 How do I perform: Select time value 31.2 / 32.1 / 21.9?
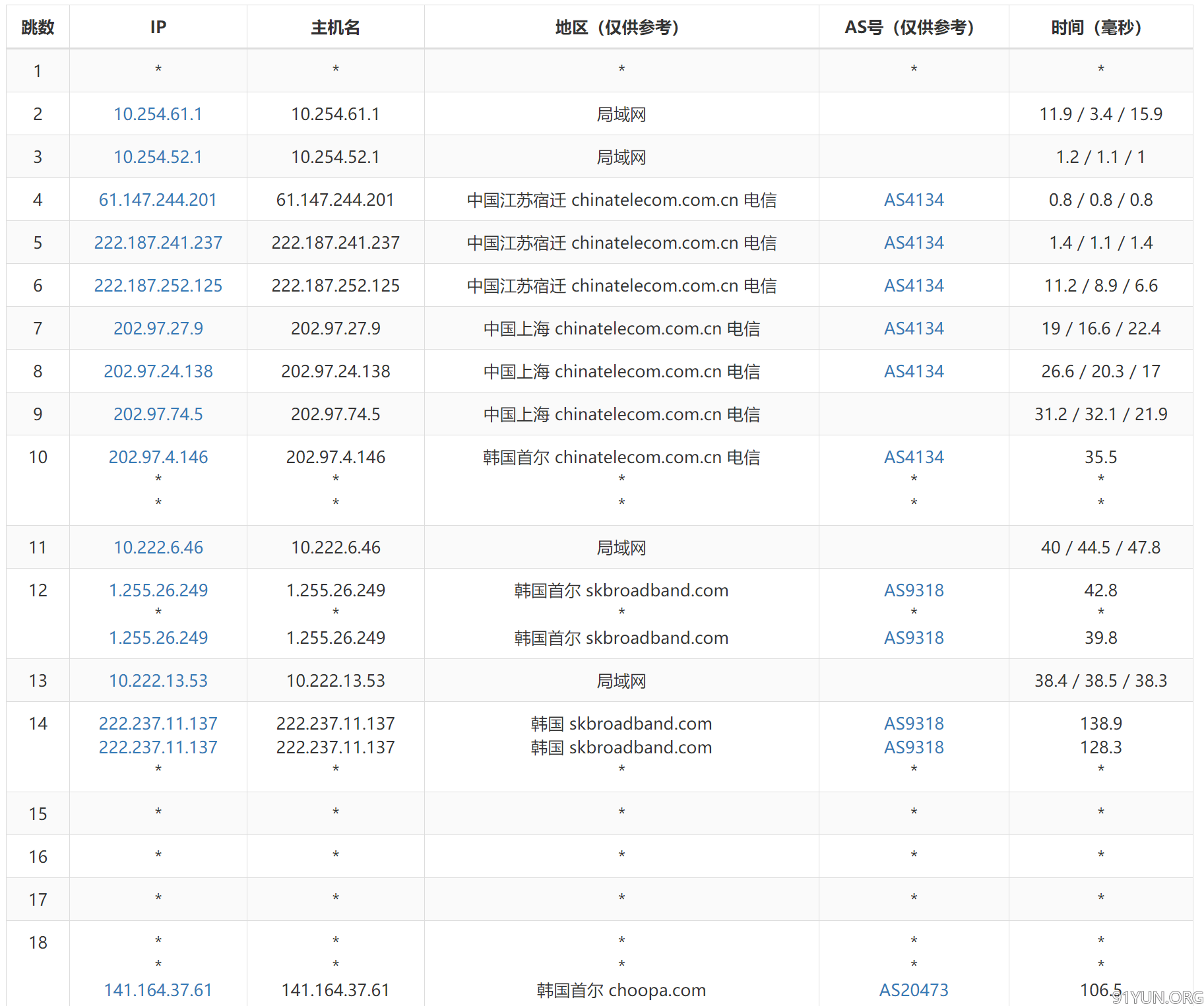point(1100,414)
